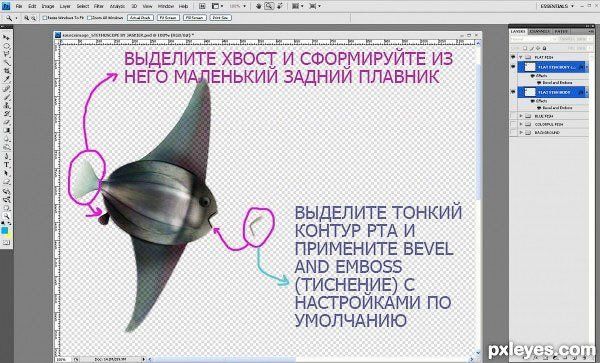Choose the zoom out magnifier option

(33, 18)
